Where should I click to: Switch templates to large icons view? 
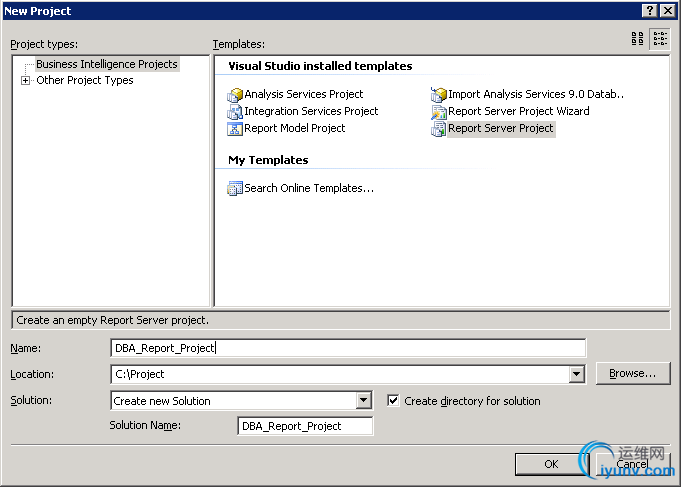[x=637, y=39]
